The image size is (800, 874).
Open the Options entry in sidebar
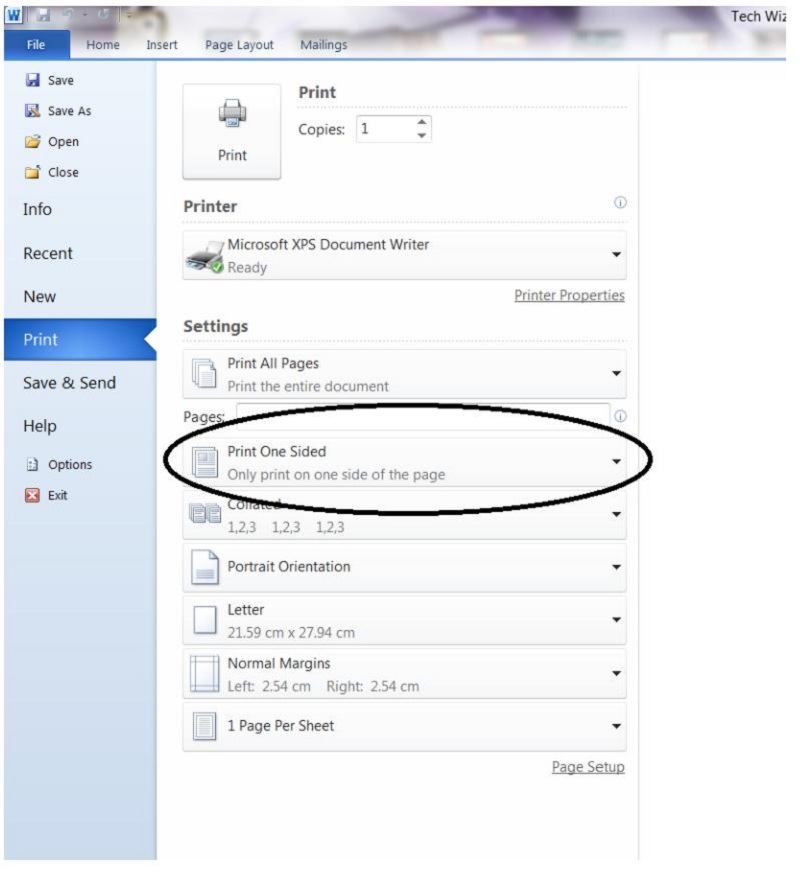pos(59,464)
